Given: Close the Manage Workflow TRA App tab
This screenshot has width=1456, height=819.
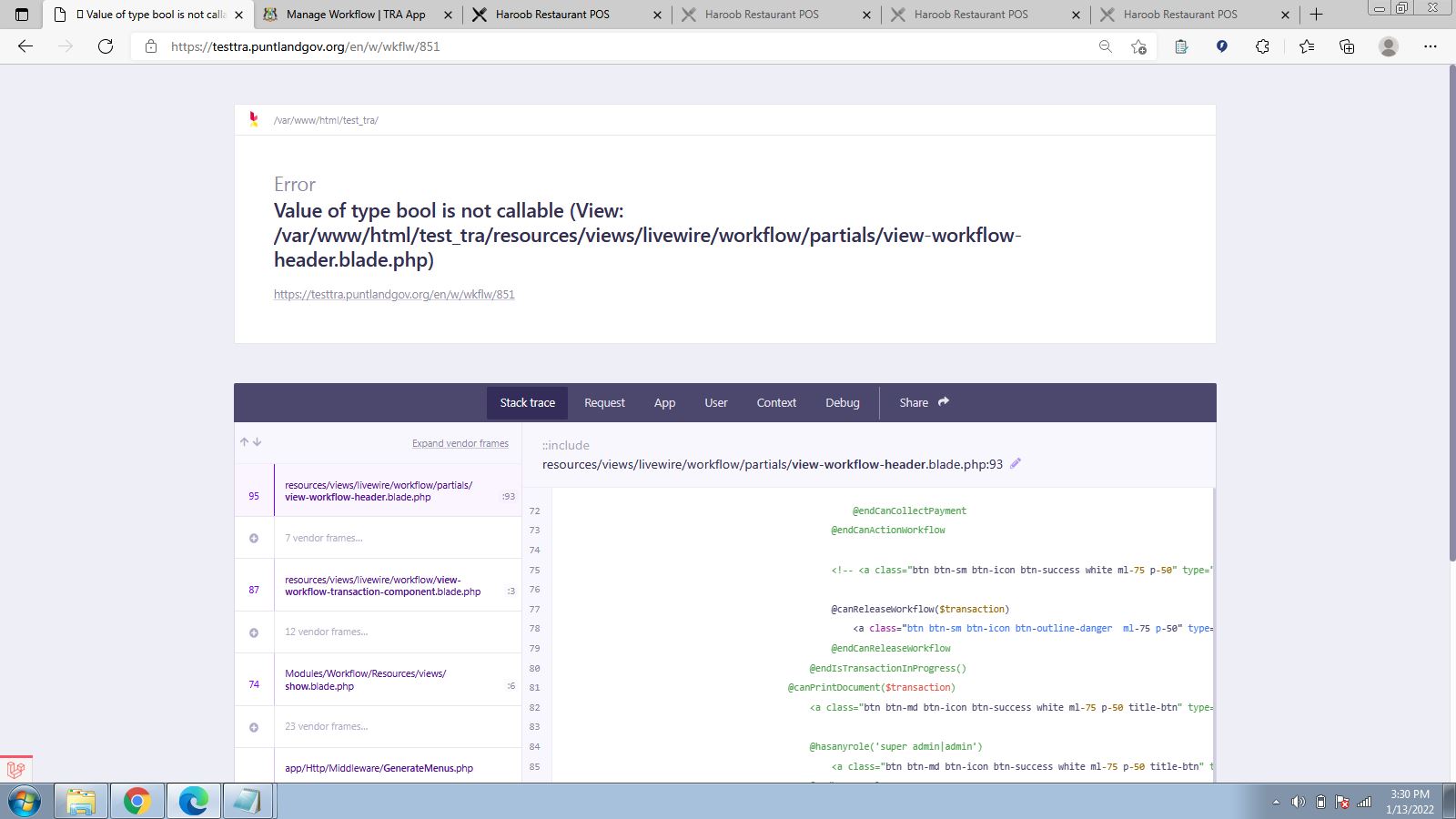Looking at the screenshot, I should click(x=448, y=15).
